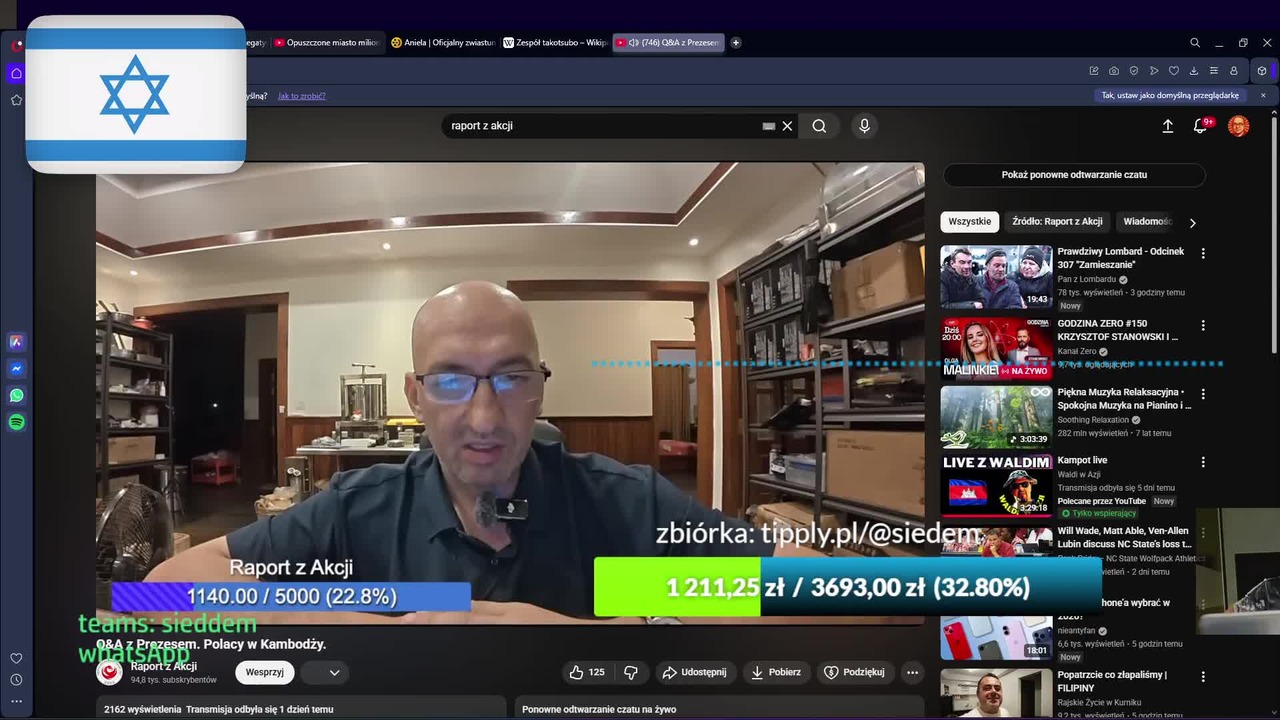
Task: Dislike the video with thumbs down
Action: click(631, 672)
